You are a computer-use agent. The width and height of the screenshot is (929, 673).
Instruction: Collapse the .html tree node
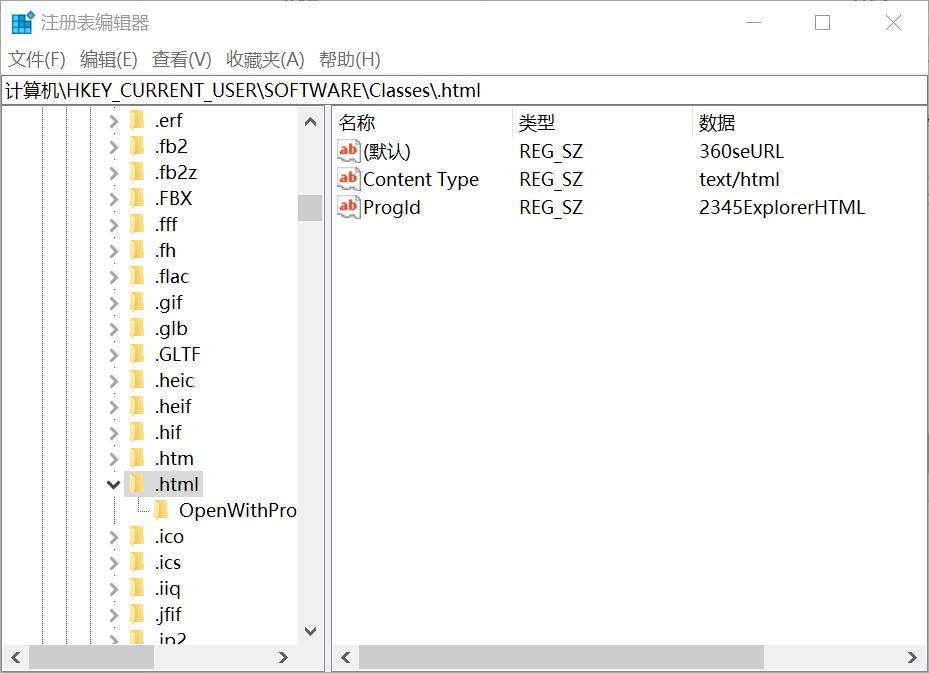pyautogui.click(x=113, y=483)
